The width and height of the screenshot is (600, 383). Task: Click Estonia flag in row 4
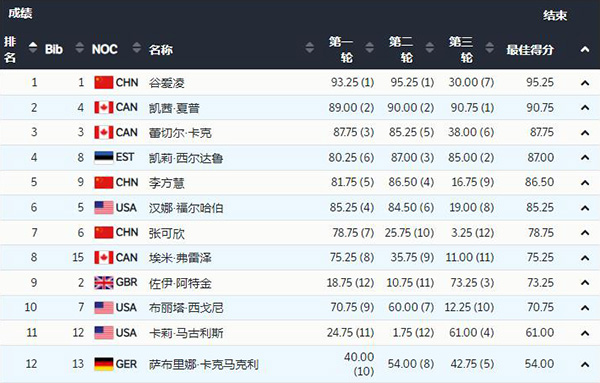[104, 157]
